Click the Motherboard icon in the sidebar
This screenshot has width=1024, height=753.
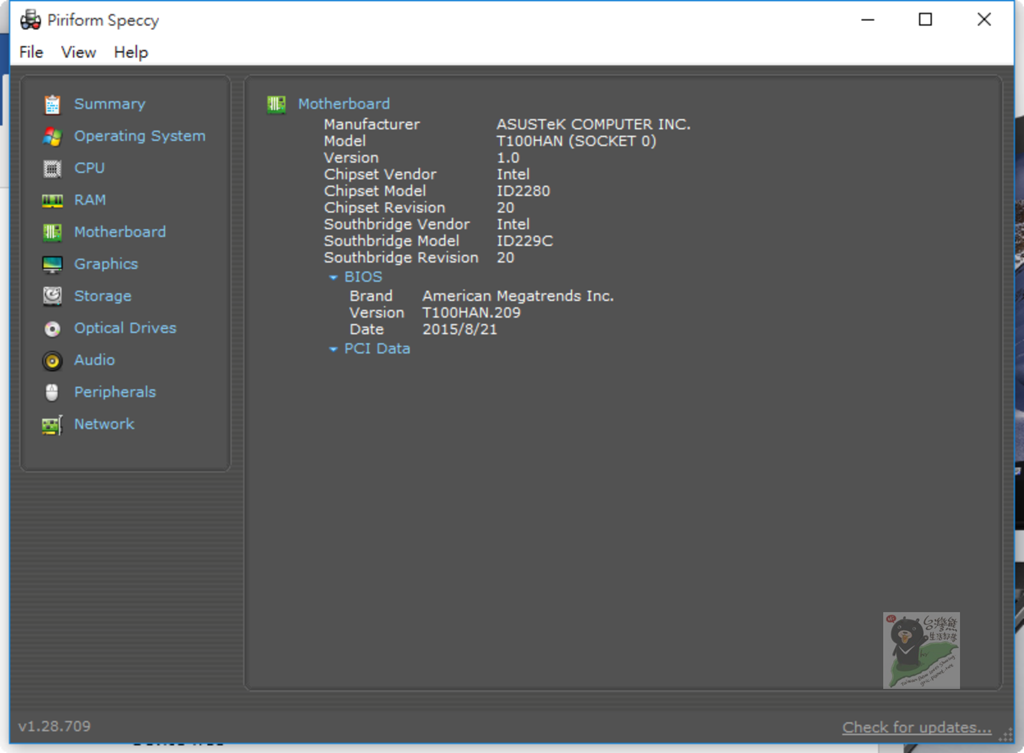[52, 232]
